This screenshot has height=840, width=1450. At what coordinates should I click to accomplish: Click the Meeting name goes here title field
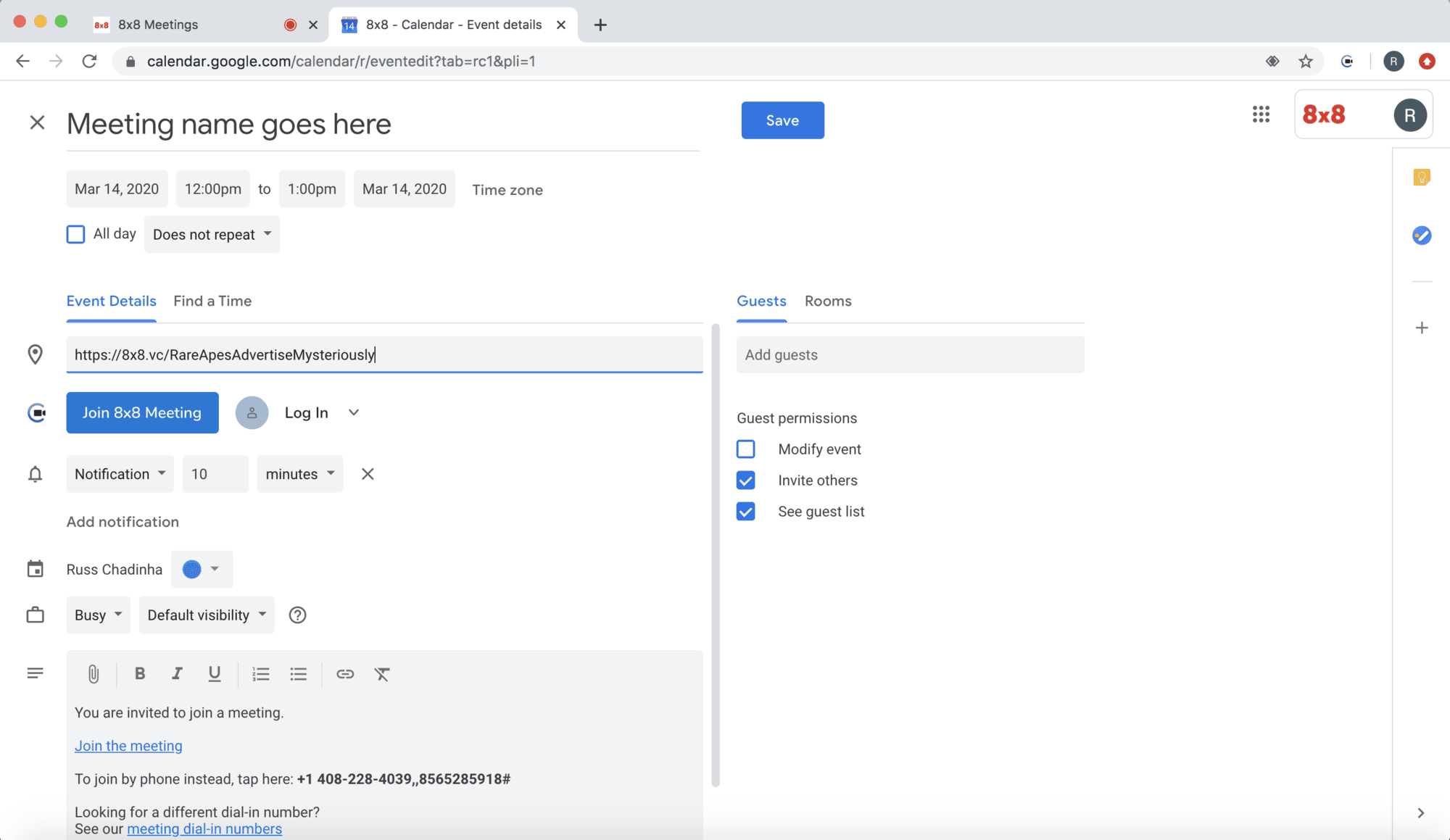click(383, 124)
